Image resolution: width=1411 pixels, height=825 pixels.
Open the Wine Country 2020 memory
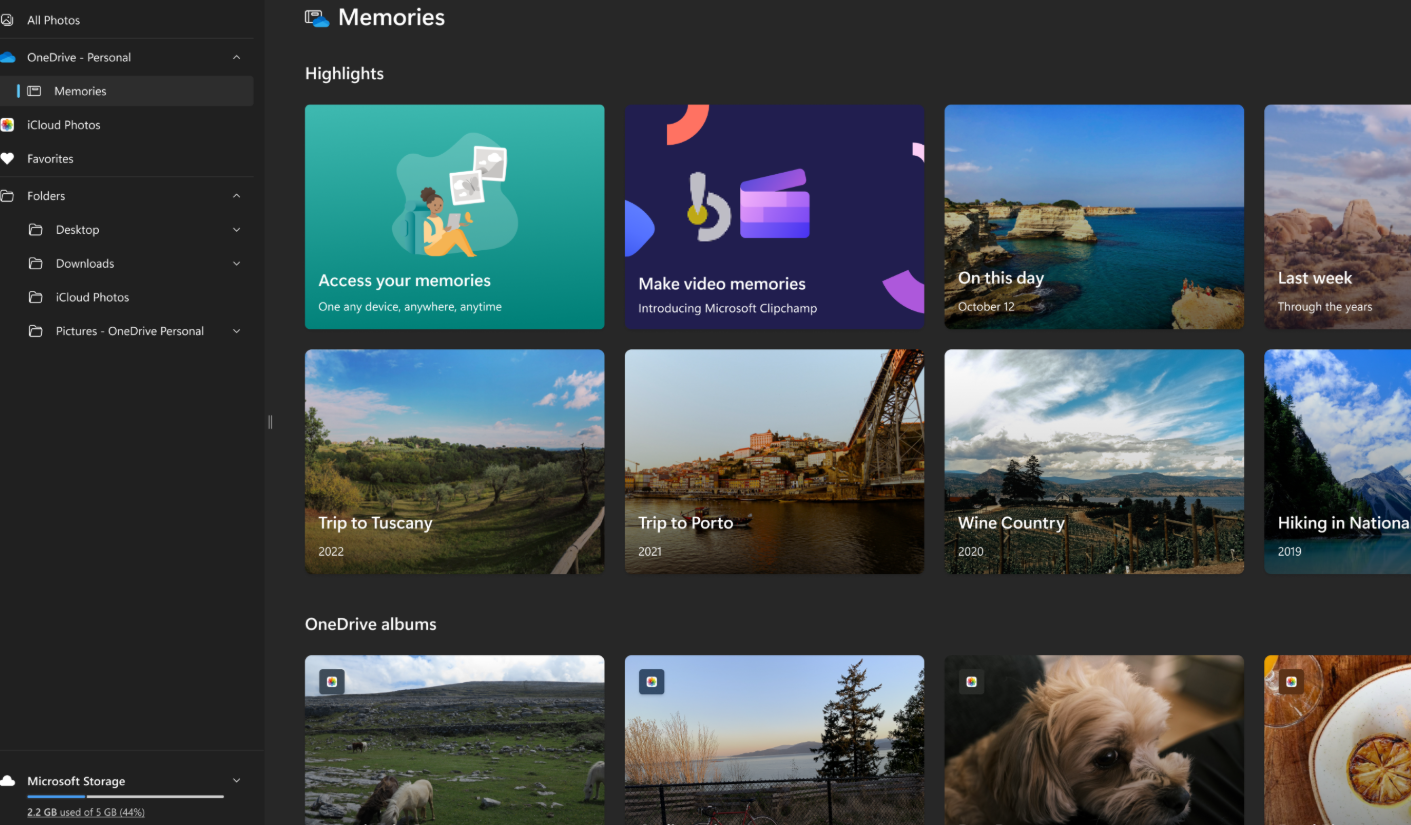coord(1094,461)
